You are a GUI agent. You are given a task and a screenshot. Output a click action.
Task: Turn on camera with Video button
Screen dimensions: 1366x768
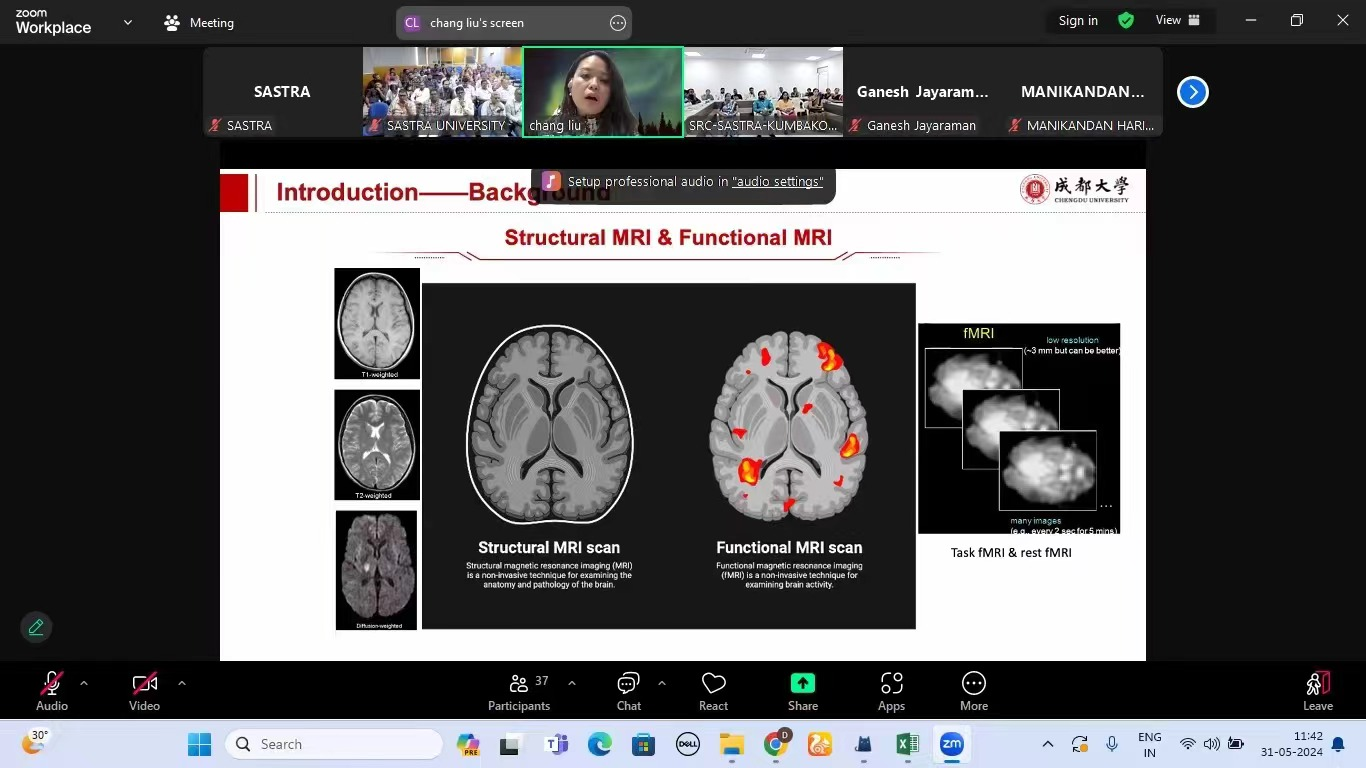144,691
